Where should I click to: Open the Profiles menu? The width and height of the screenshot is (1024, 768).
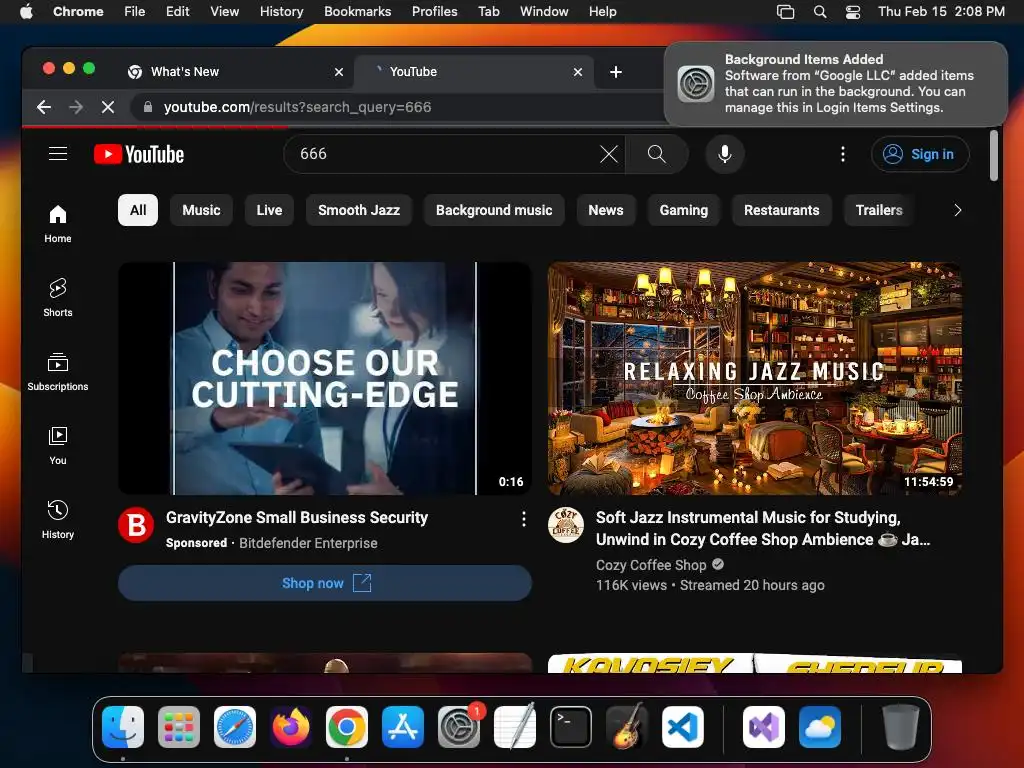coord(434,12)
